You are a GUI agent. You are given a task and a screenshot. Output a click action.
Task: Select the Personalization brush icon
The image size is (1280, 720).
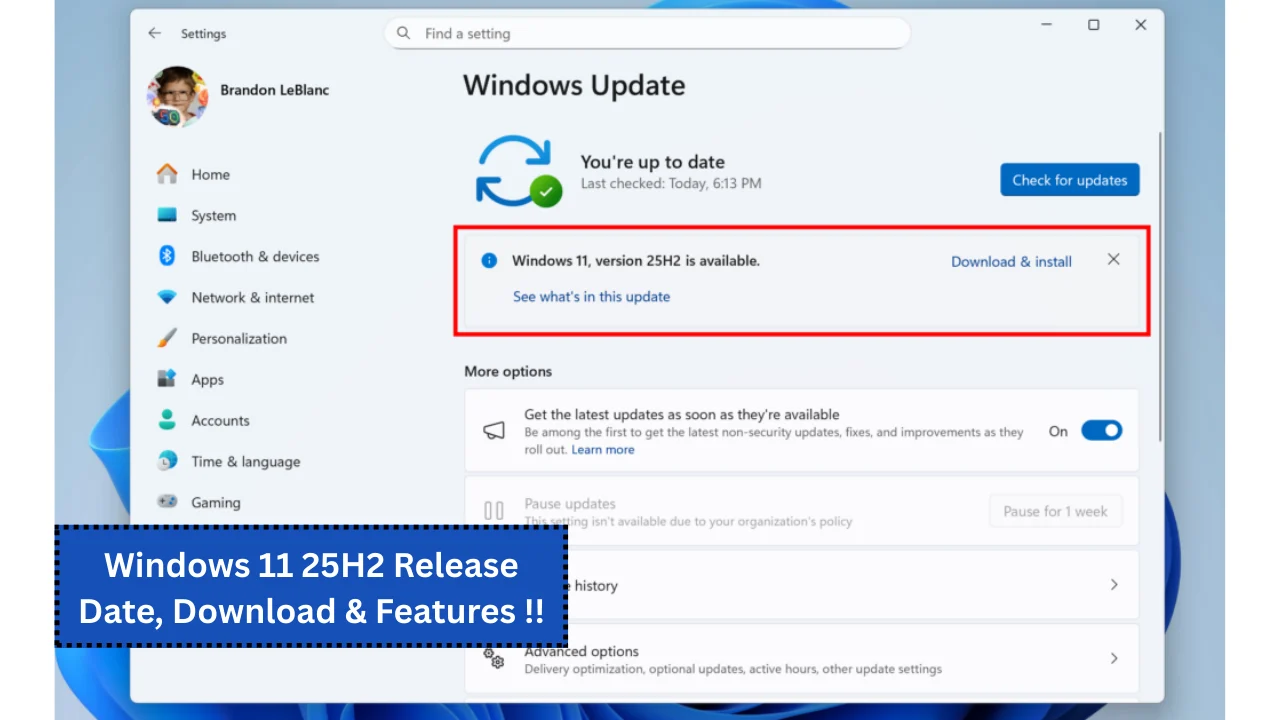point(167,338)
